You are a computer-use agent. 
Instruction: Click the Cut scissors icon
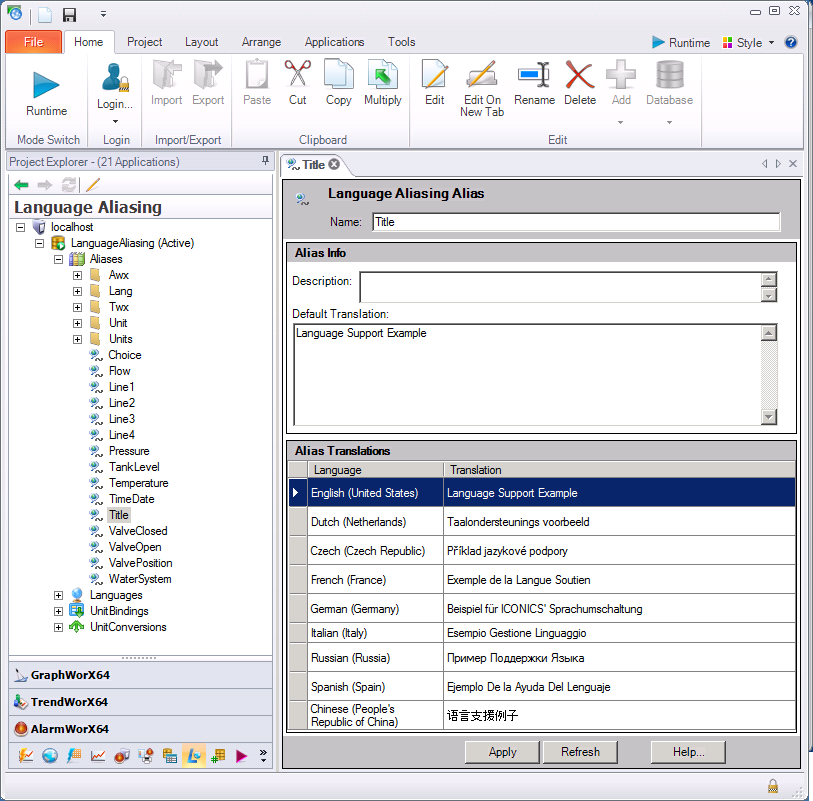tap(298, 76)
